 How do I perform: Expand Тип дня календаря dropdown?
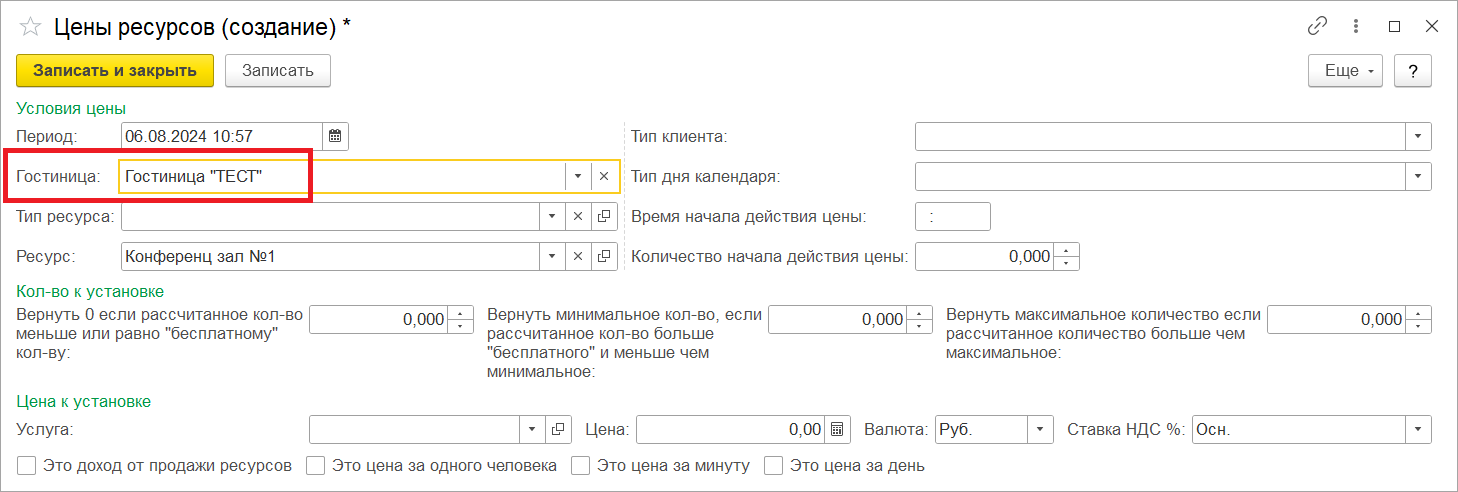pos(1419,176)
